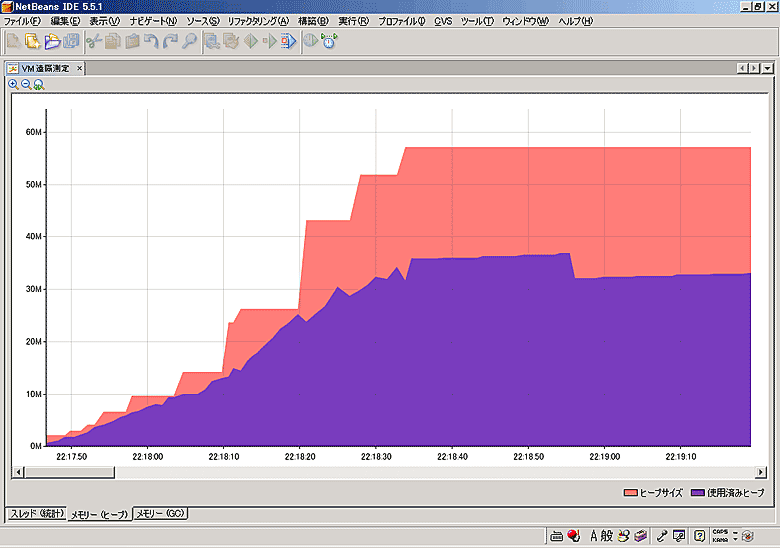Click the 22:18:30 time axis label
This screenshot has height=548, width=780.
click(x=376, y=457)
